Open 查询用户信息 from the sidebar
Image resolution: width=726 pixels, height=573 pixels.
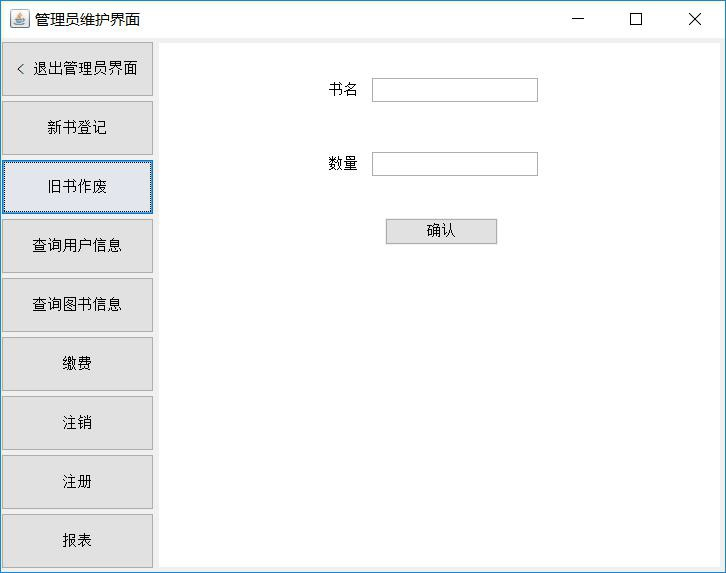pos(77,246)
